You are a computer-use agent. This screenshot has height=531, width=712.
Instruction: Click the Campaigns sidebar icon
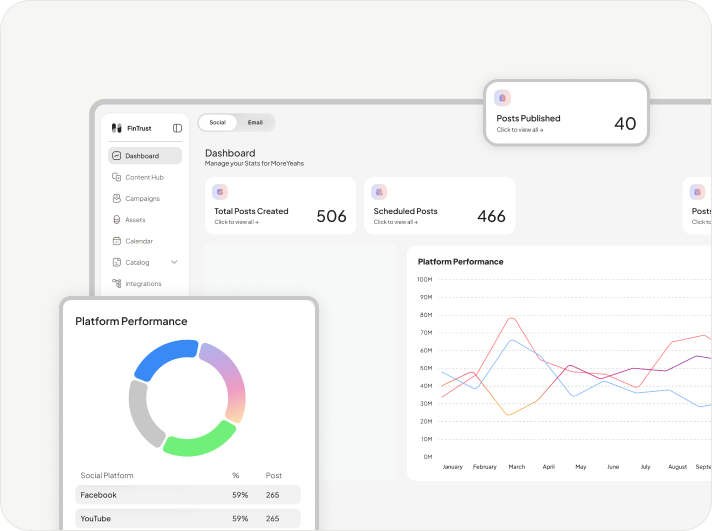click(117, 198)
